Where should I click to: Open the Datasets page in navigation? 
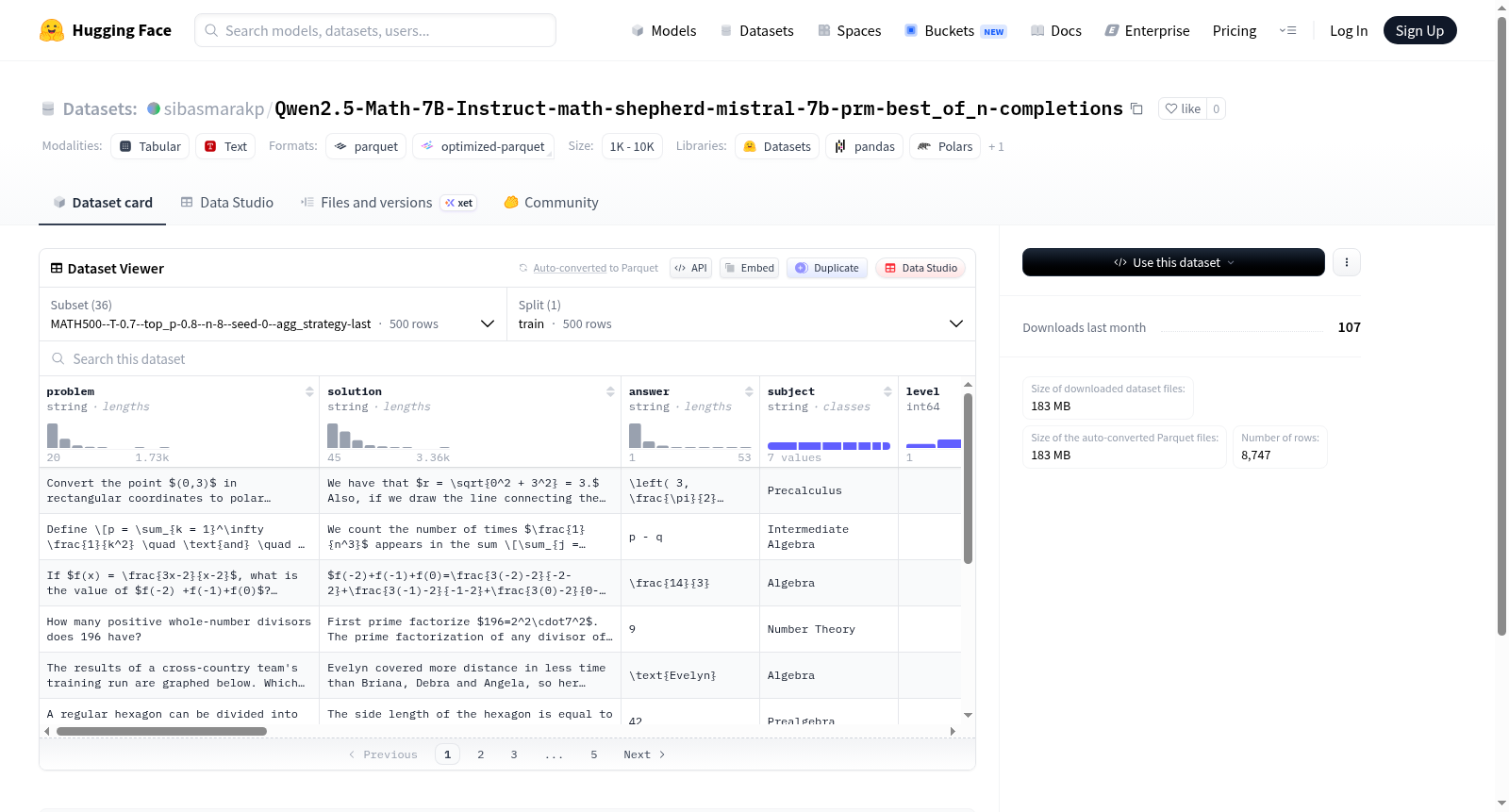tap(757, 30)
